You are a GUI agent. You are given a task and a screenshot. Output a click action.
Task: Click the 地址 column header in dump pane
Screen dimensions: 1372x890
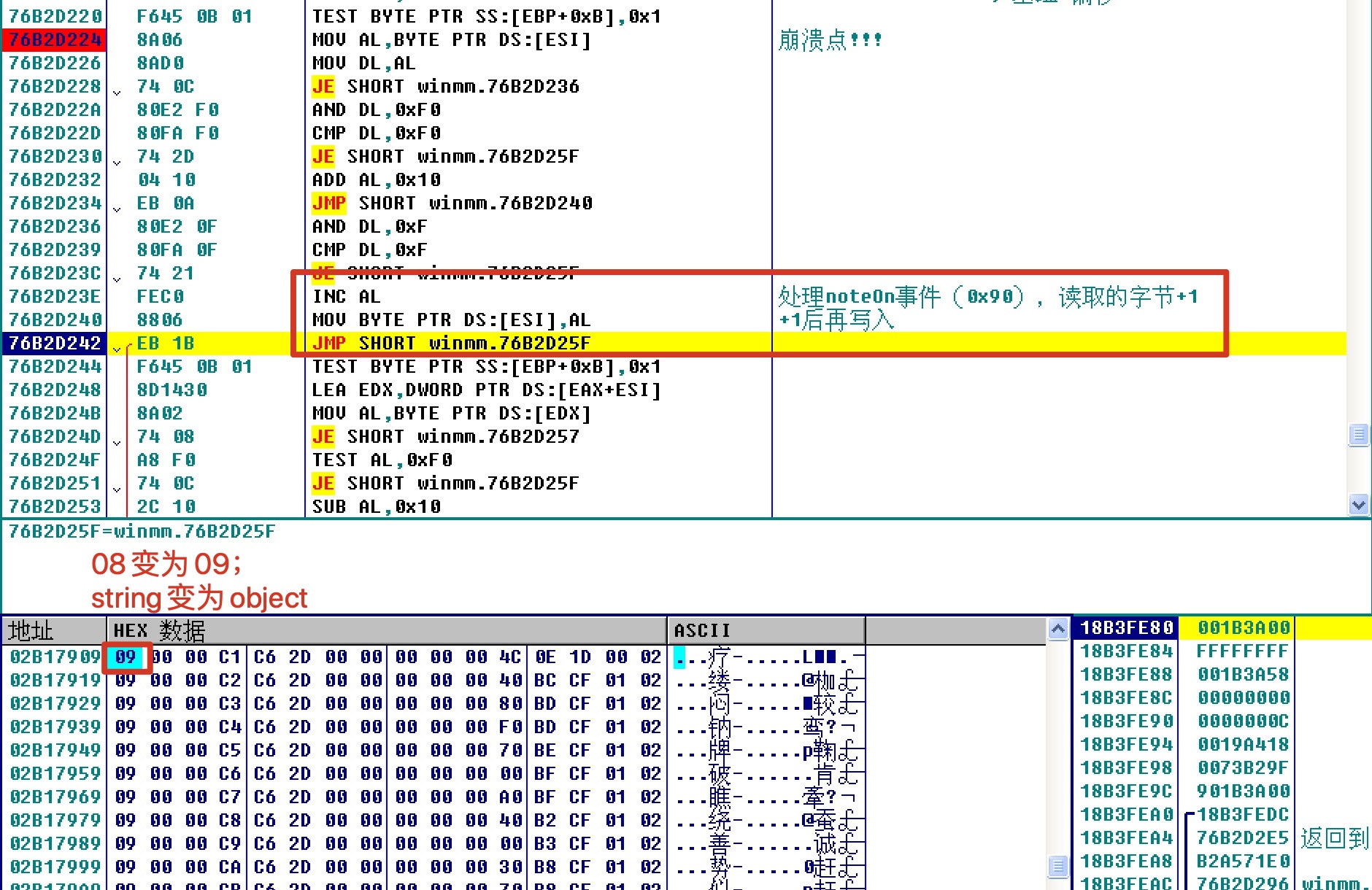coord(55,630)
